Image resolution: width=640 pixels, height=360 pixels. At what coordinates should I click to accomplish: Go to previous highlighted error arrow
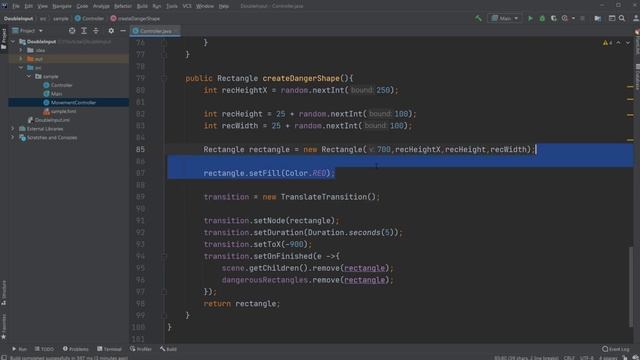(x=618, y=42)
